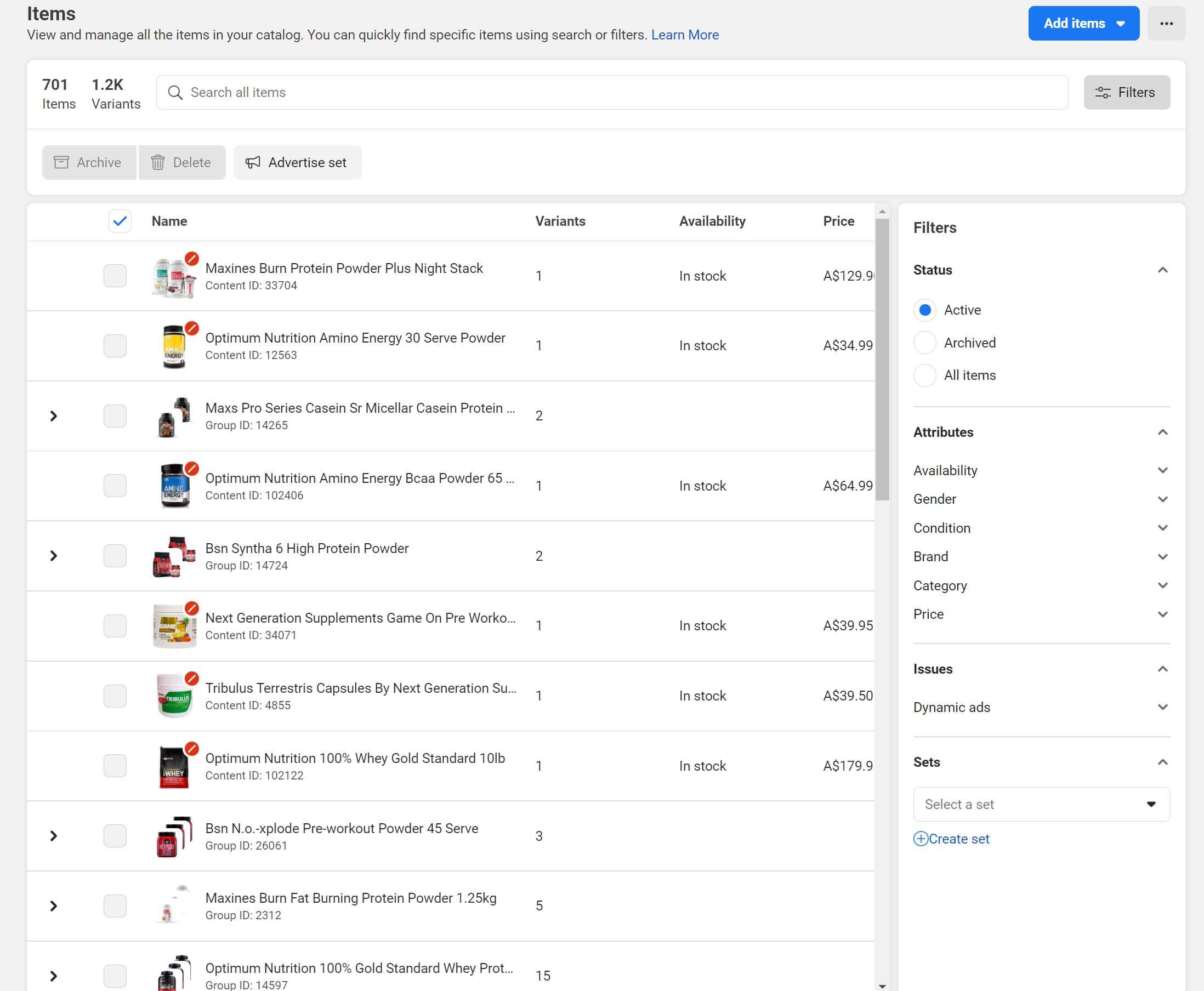Viewport: 1204px width, 991px height.
Task: Click the Add items dropdown arrow
Action: pos(1122,23)
